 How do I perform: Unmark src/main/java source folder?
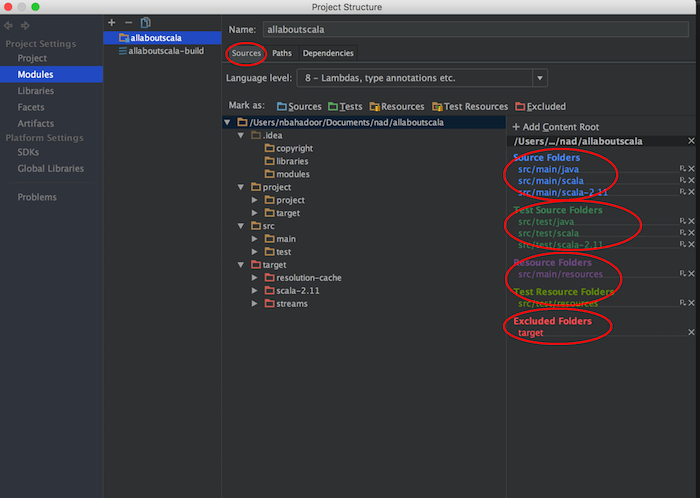point(692,169)
